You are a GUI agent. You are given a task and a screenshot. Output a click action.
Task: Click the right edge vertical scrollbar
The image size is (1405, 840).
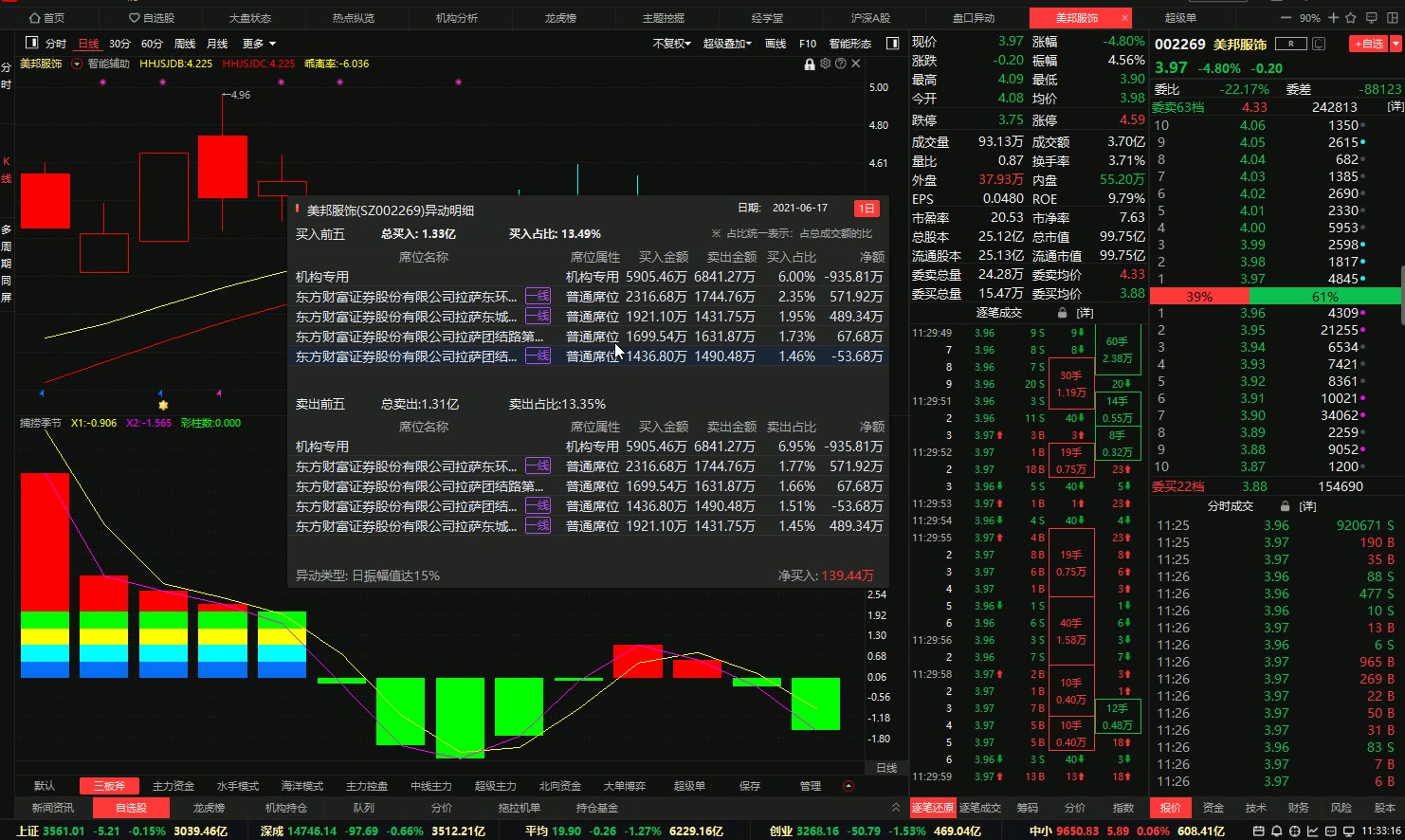point(1402,297)
